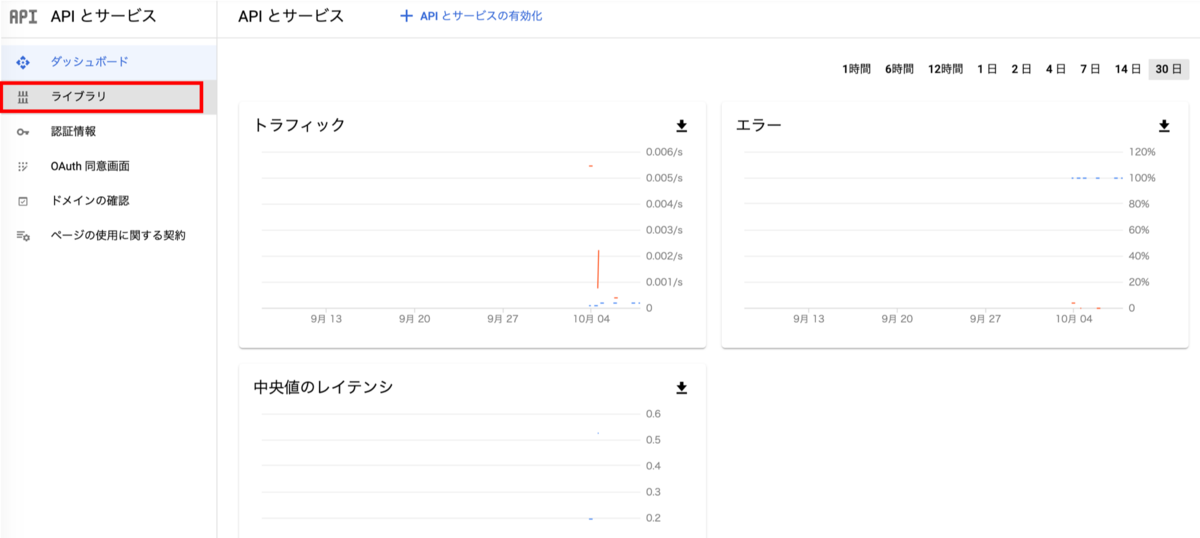The height and width of the screenshot is (538, 1200).
Task: Click the ページの使用に関する契約 settings icon
Action: tap(23, 236)
